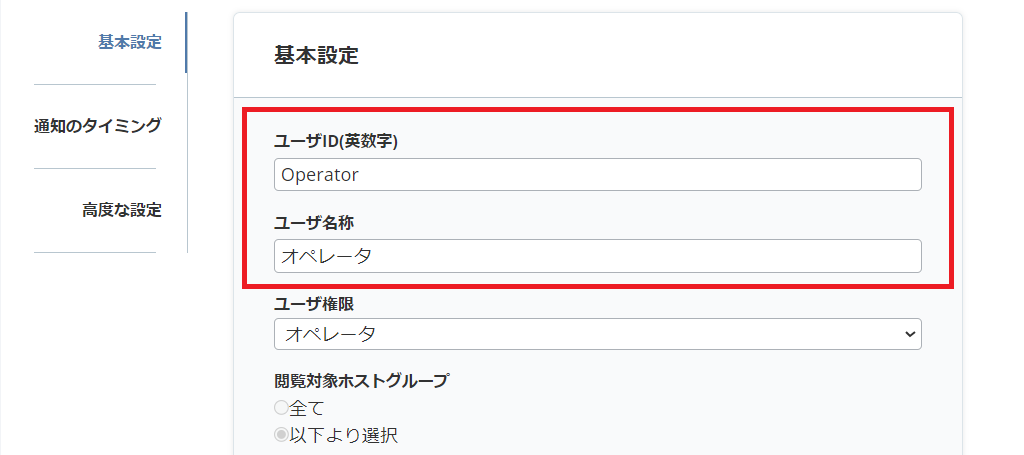Click the 基本設定 panel heading
The width and height of the screenshot is (1024, 455).
(x=316, y=55)
